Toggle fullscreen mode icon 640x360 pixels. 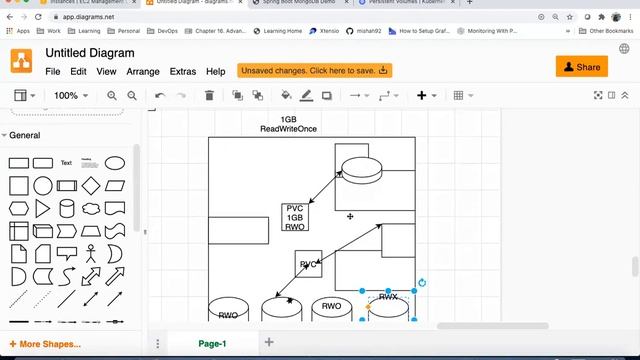pyautogui.click(x=598, y=95)
